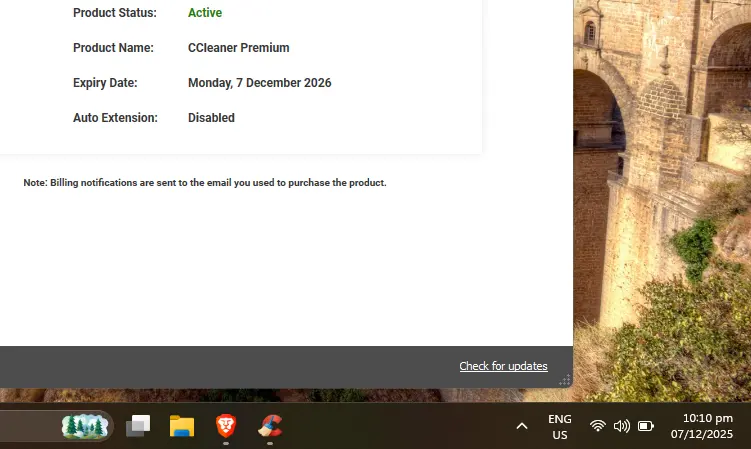Click the Product Name label
The width and height of the screenshot is (751, 449).
point(114,48)
